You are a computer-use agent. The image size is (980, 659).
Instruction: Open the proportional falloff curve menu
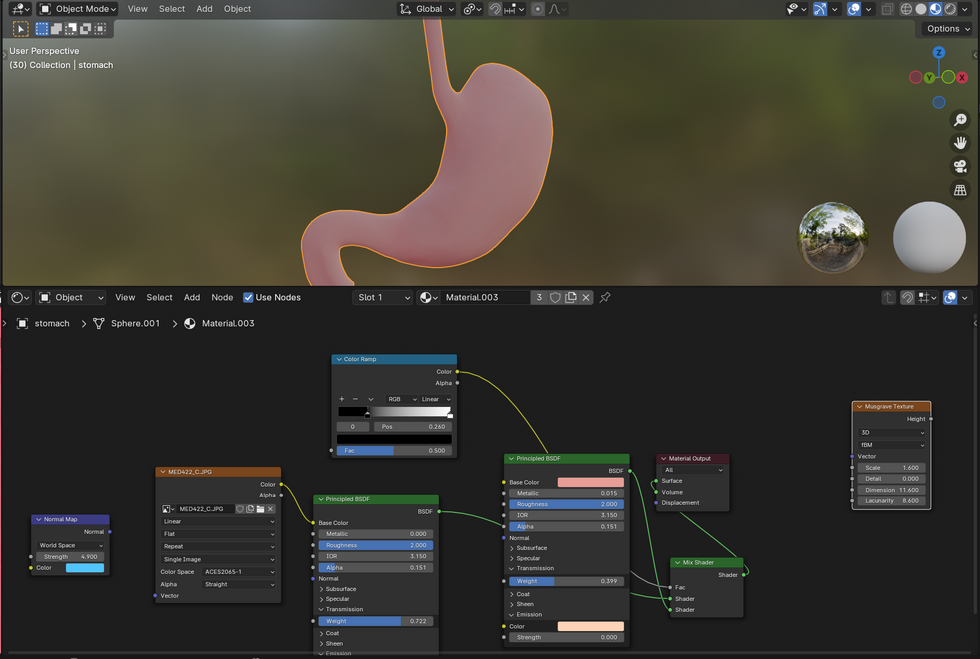coord(558,9)
